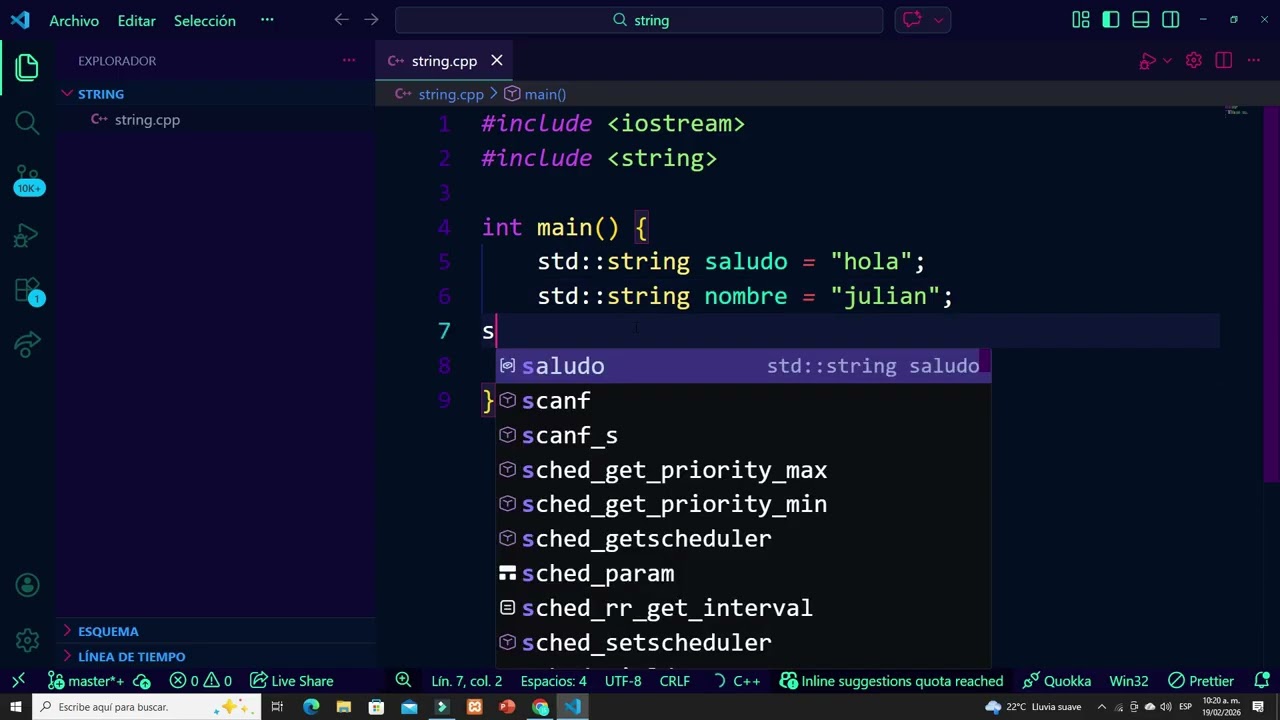Change encoding via 'UTF-8'
This screenshot has width=1280, height=720.
(x=623, y=681)
